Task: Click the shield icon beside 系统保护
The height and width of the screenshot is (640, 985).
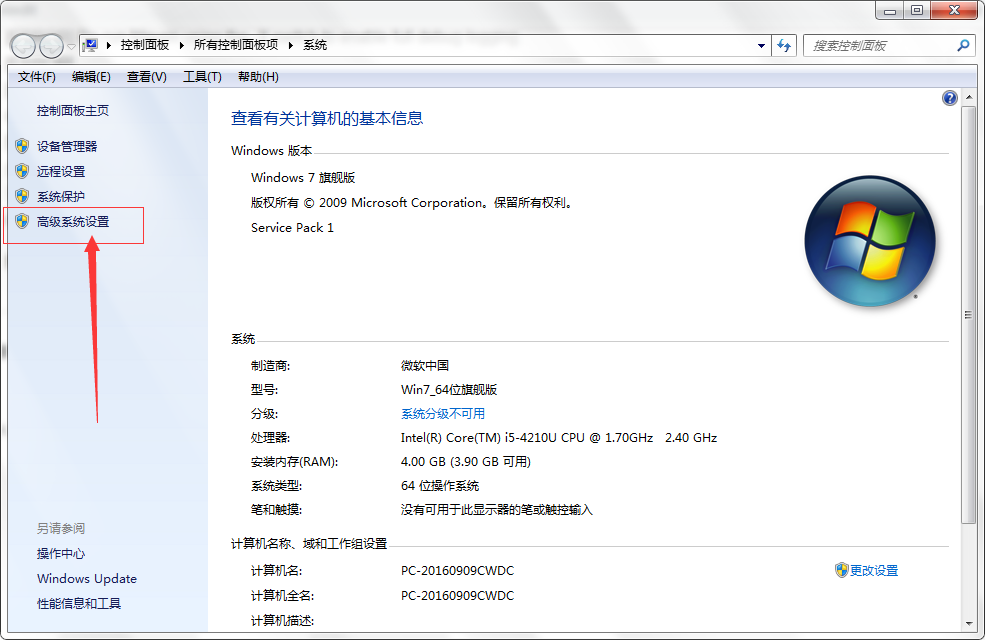Action: click(x=23, y=196)
